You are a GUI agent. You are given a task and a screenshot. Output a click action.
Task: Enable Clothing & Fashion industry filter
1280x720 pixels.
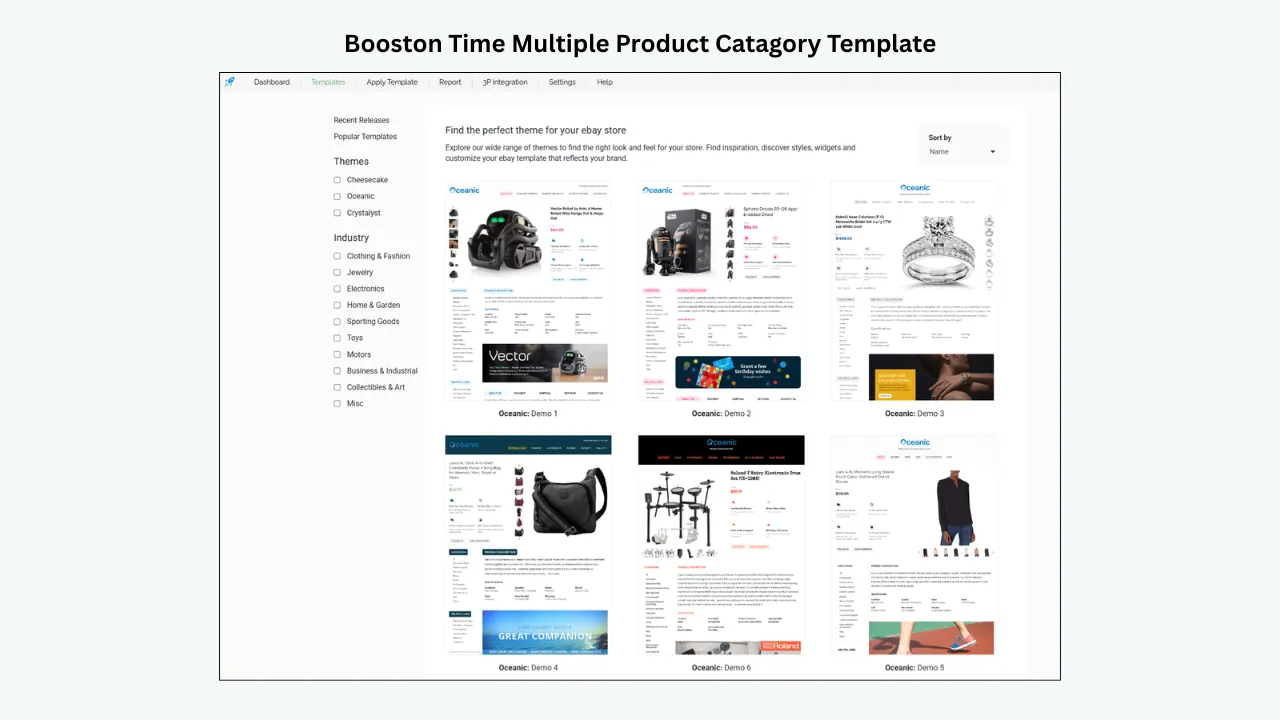(x=337, y=256)
